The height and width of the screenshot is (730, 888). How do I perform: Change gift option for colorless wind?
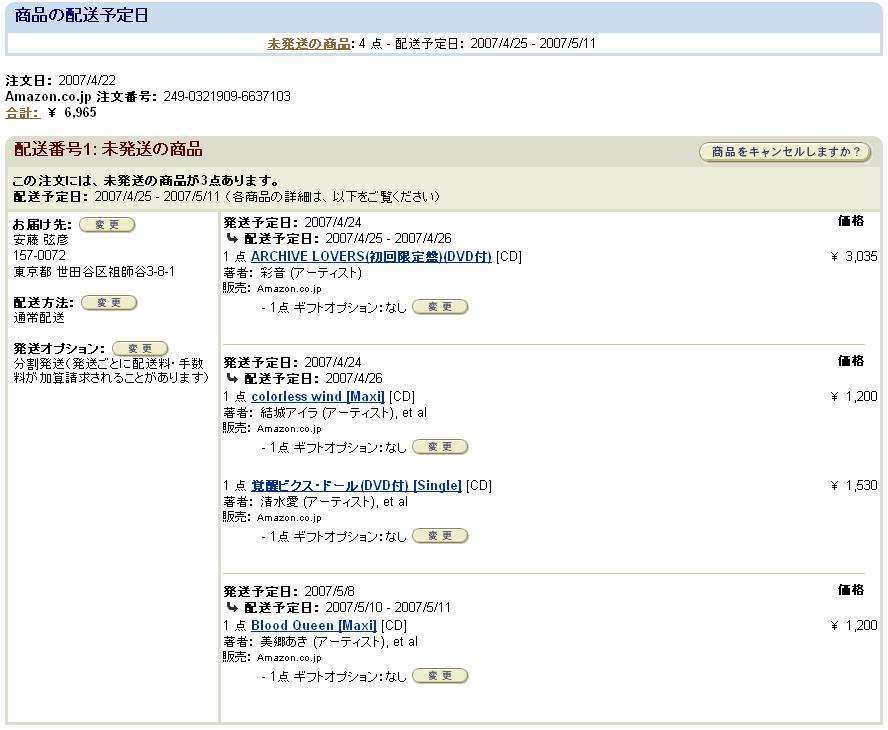click(x=440, y=447)
